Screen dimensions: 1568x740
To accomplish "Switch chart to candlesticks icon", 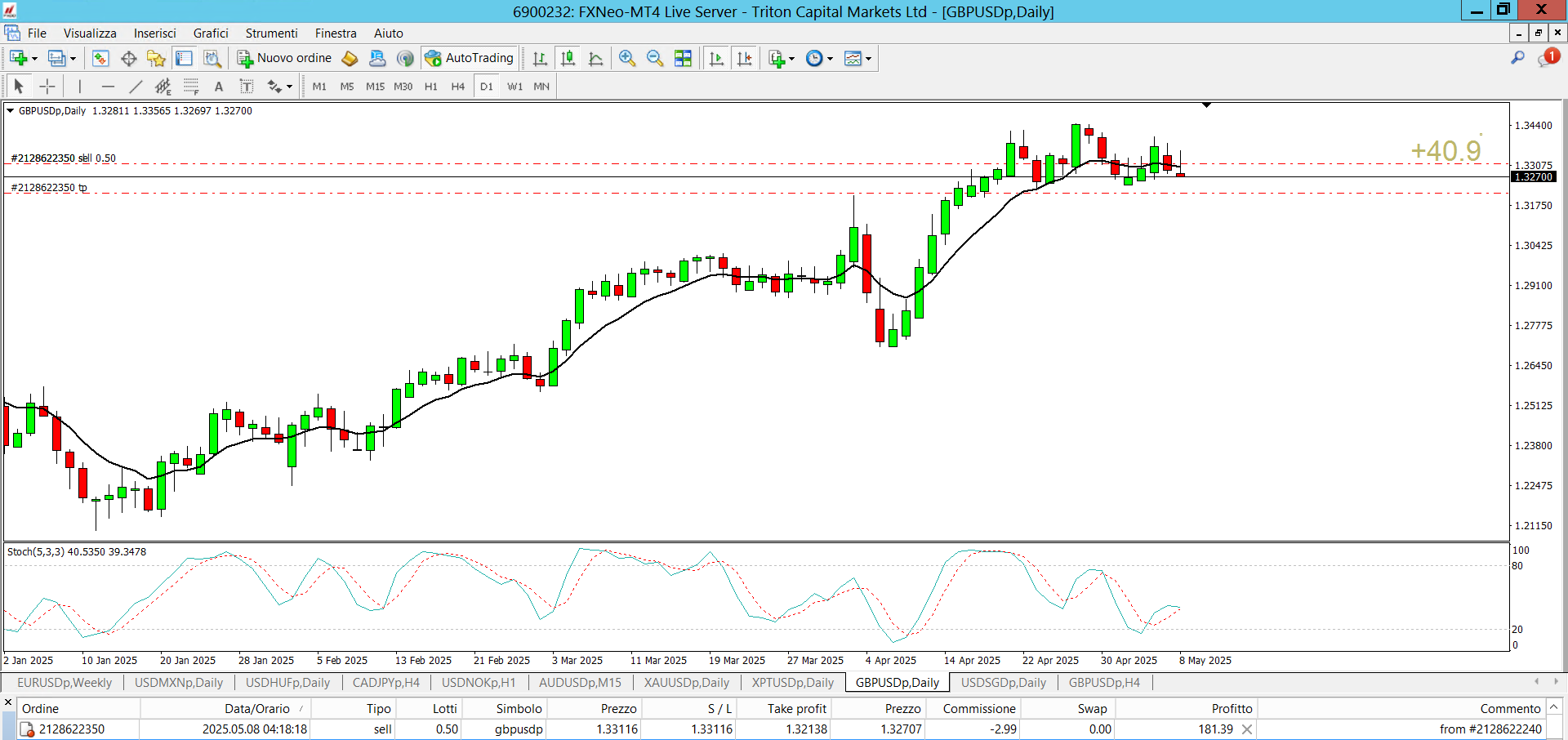I will pos(568,58).
